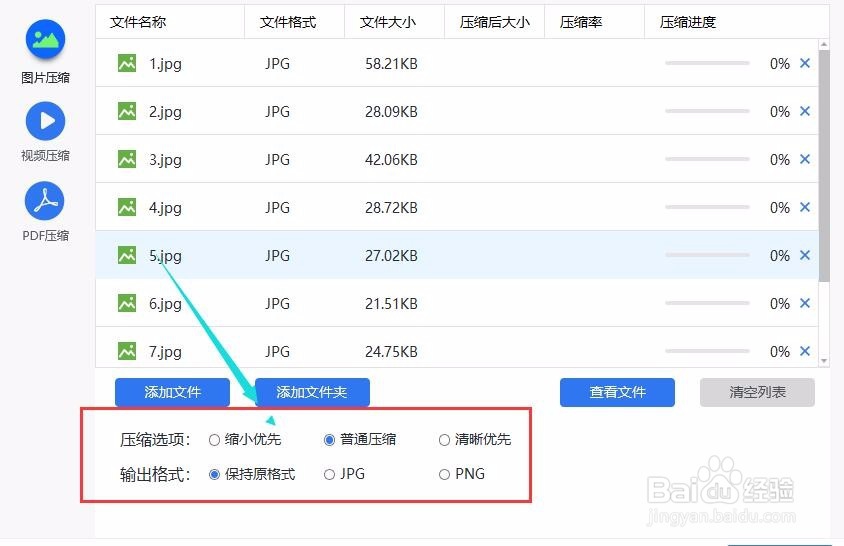Screen dimensions: 844x546
Task: Remove 4.jpg with its X icon
Action: 805,207
